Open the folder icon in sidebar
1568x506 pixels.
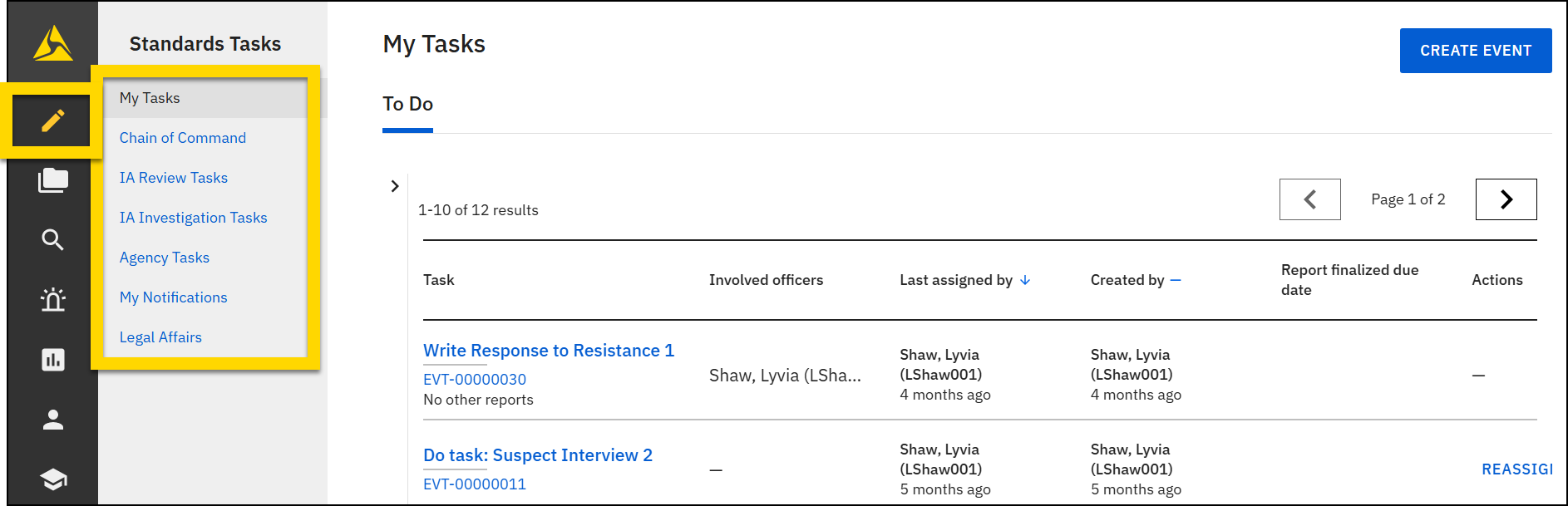[52, 180]
